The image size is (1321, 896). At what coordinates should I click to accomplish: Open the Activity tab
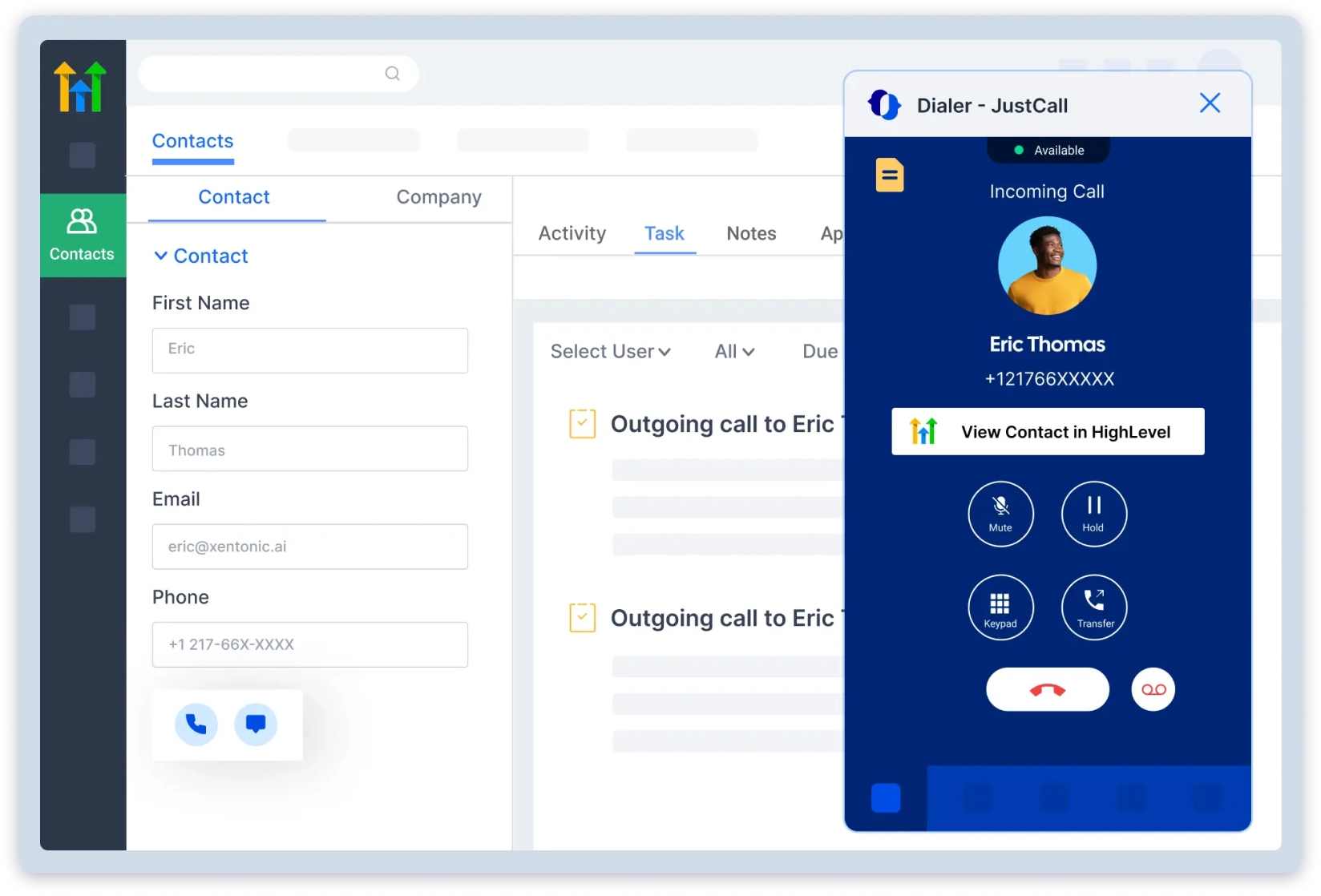pos(572,233)
